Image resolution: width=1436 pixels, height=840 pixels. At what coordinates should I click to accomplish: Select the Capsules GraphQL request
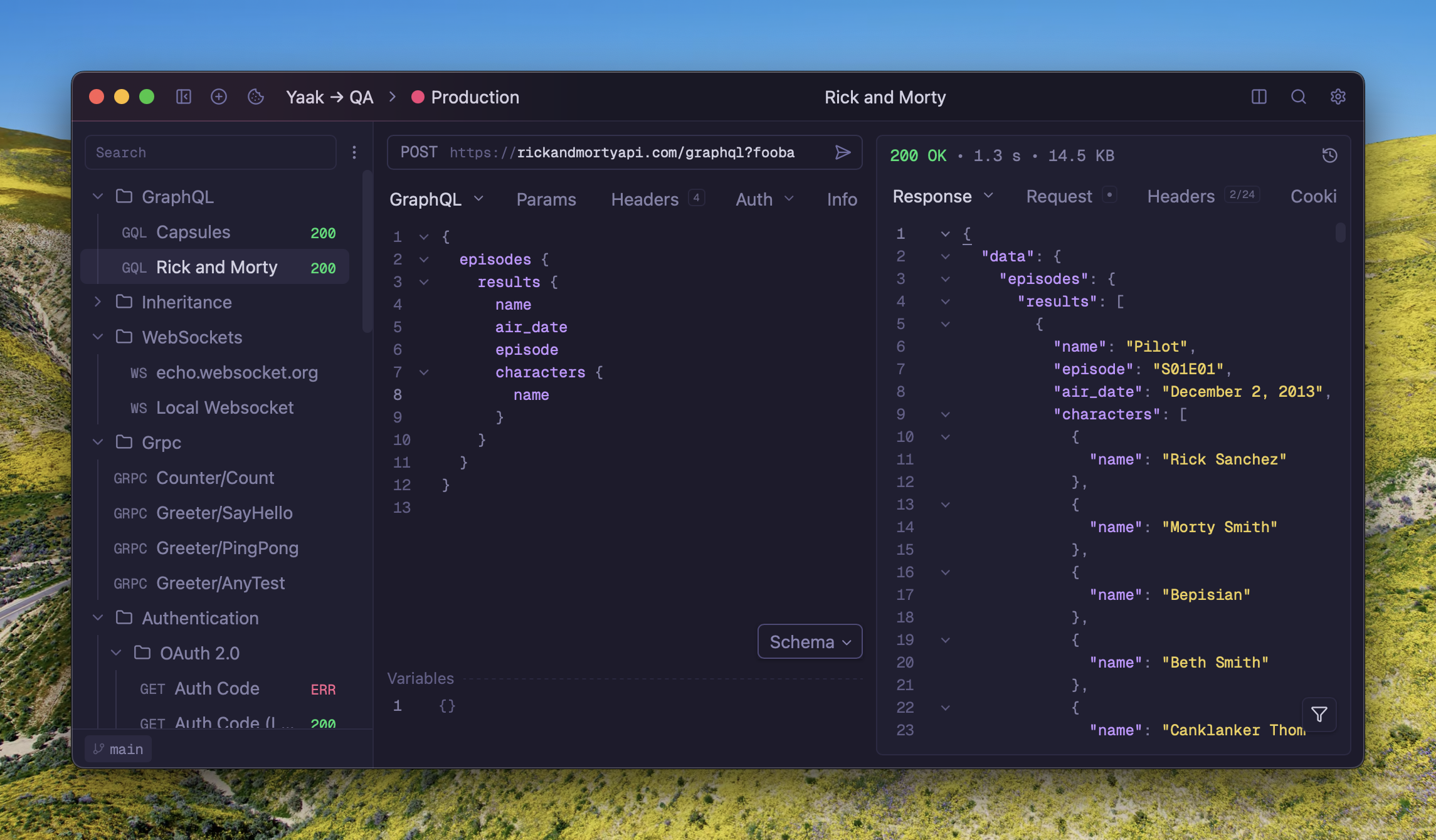click(193, 232)
